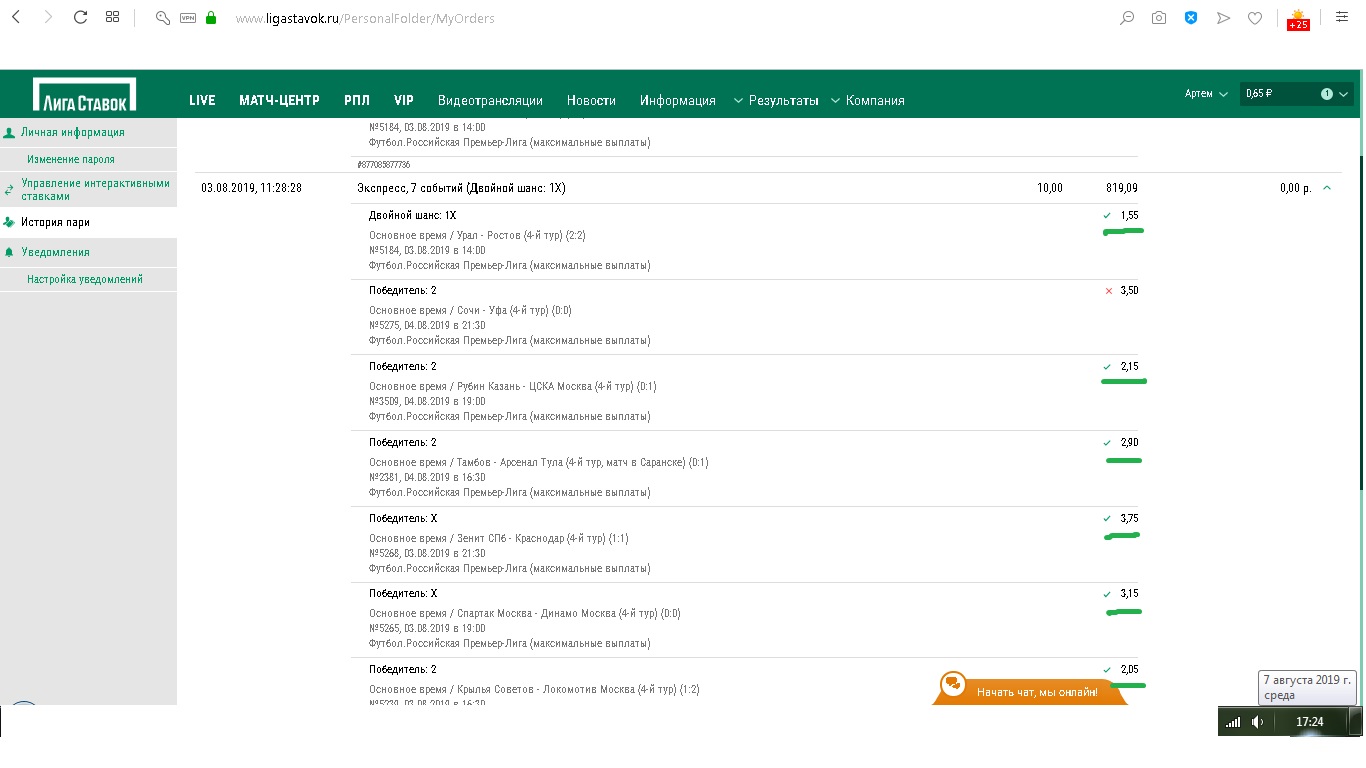
Task: Click bet ID #877085877736
Action: pos(383,165)
